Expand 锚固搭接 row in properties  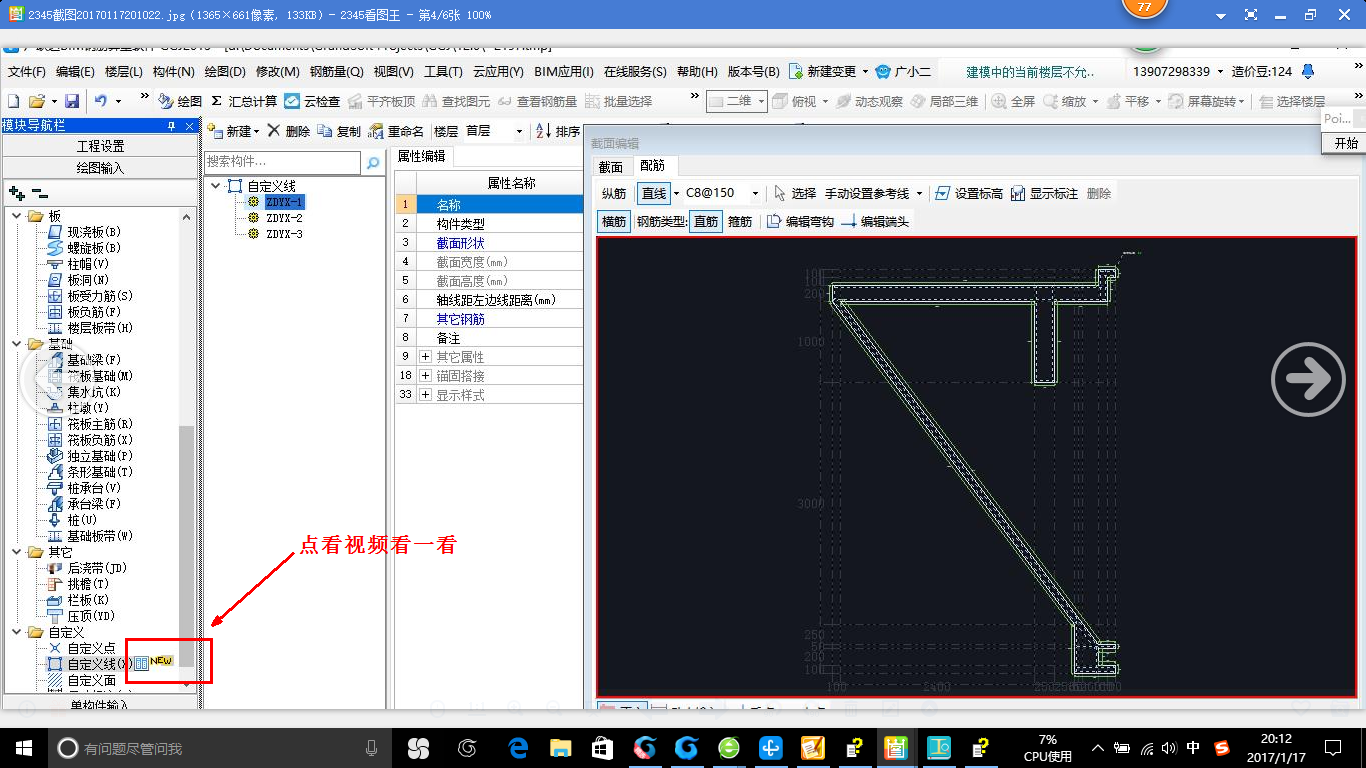[x=425, y=376]
